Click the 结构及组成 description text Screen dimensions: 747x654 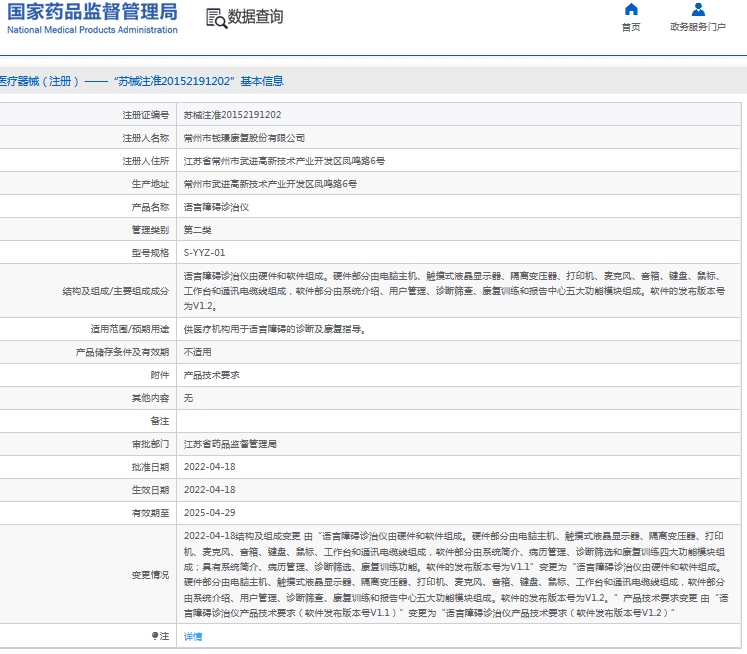click(x=454, y=291)
